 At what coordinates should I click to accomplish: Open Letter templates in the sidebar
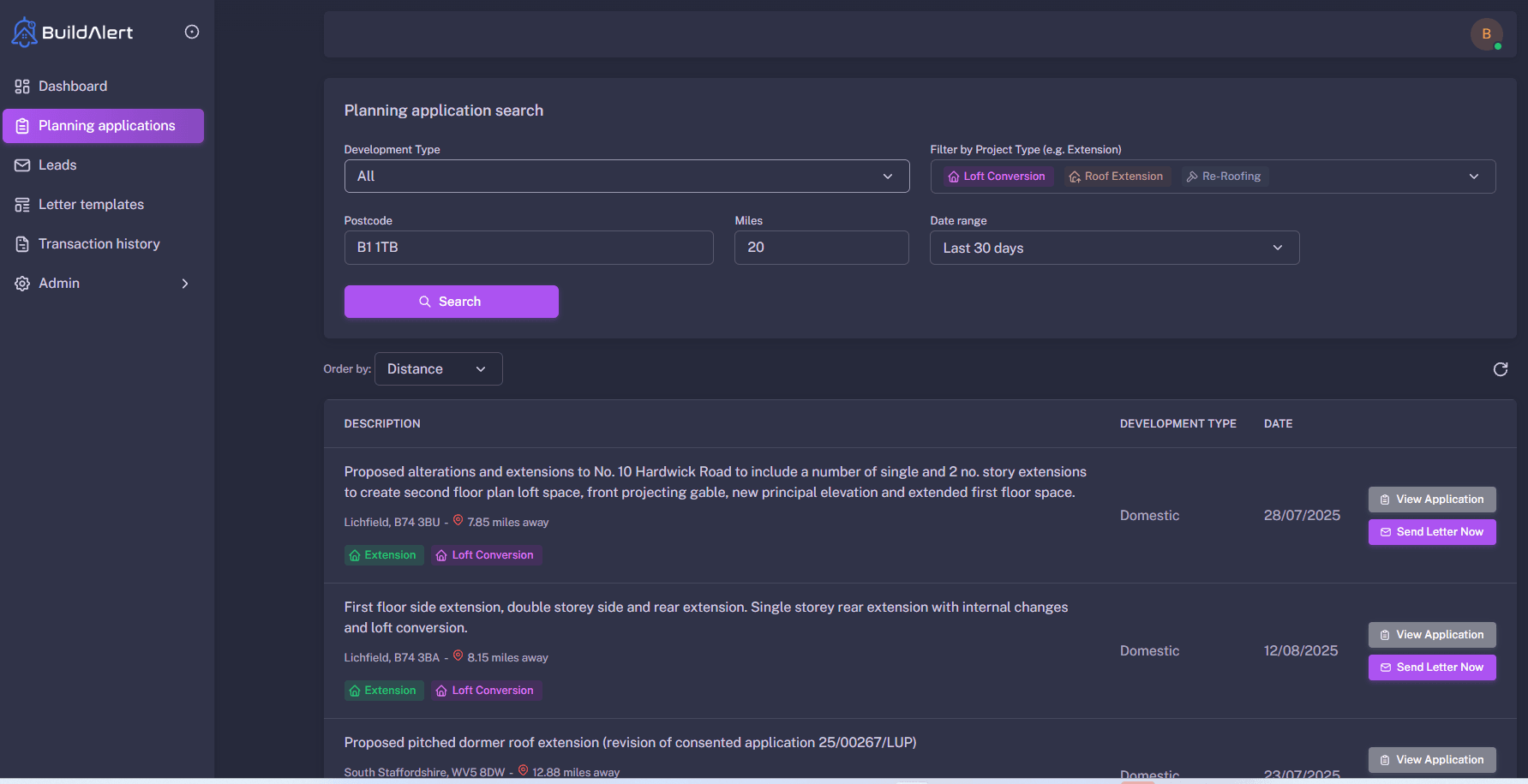[x=90, y=204]
